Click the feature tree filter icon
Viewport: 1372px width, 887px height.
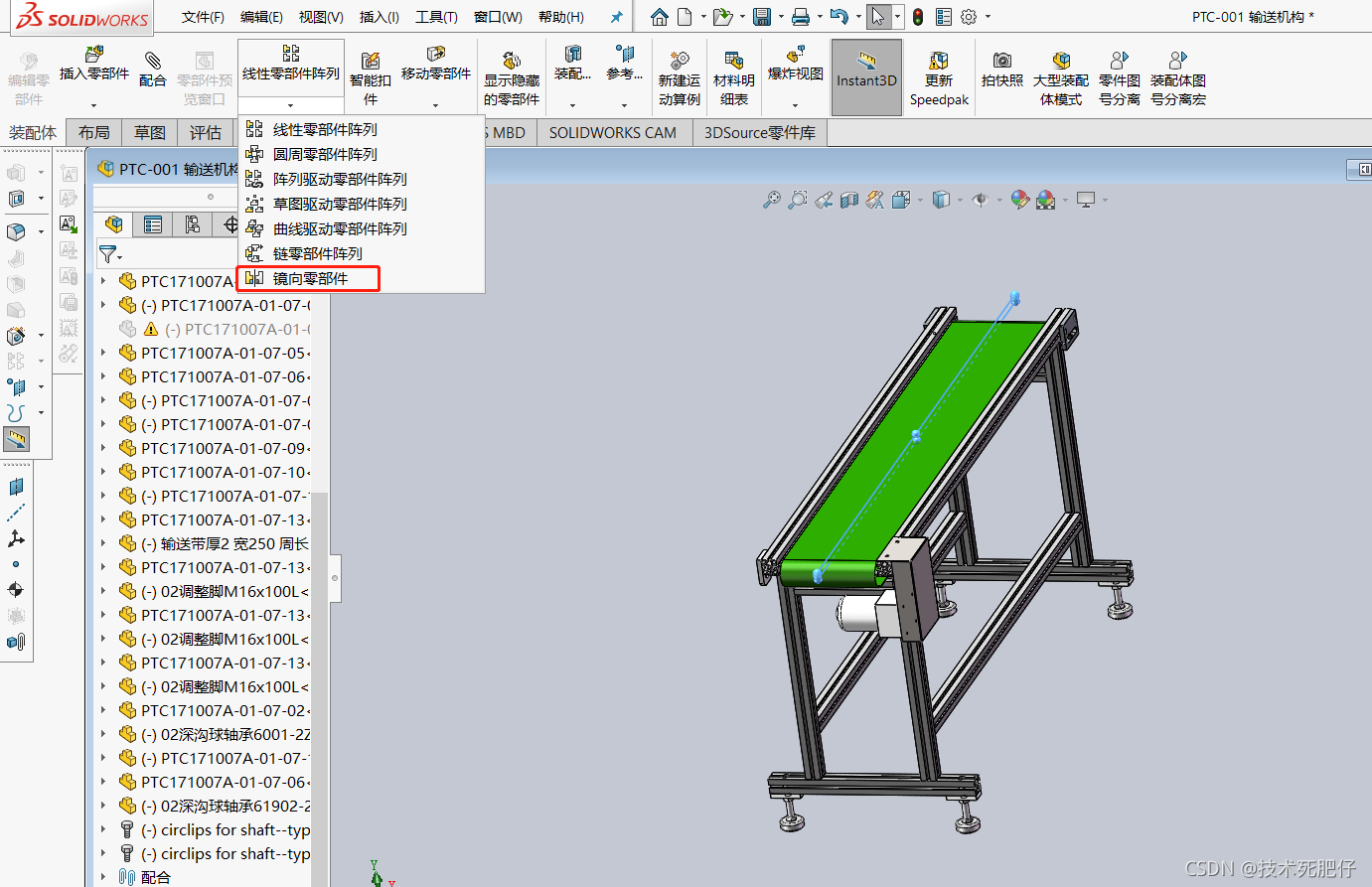pos(108,255)
